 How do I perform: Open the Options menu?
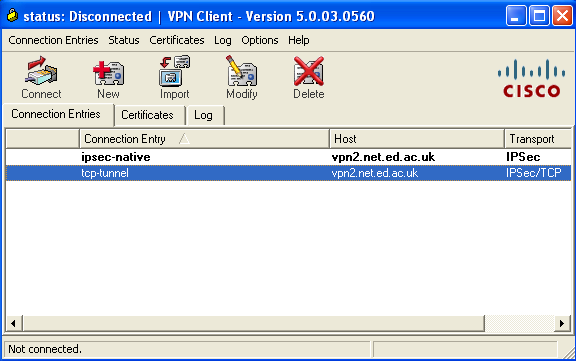pyautogui.click(x=260, y=40)
